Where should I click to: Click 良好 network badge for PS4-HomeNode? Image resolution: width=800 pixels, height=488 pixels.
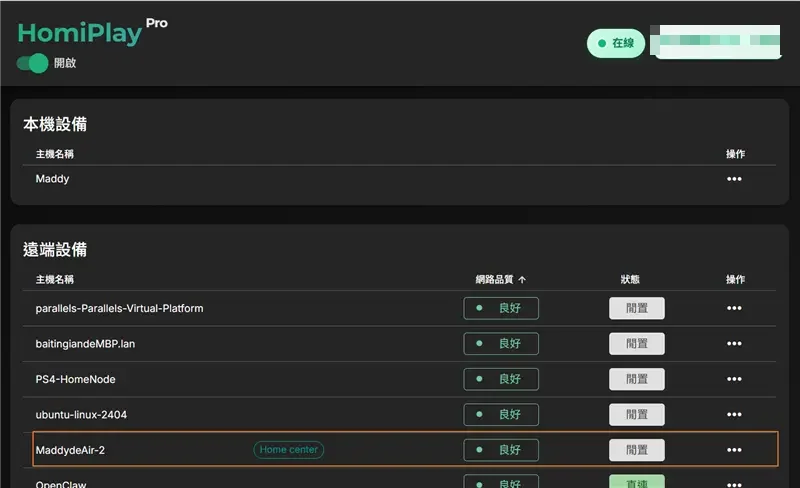click(501, 379)
